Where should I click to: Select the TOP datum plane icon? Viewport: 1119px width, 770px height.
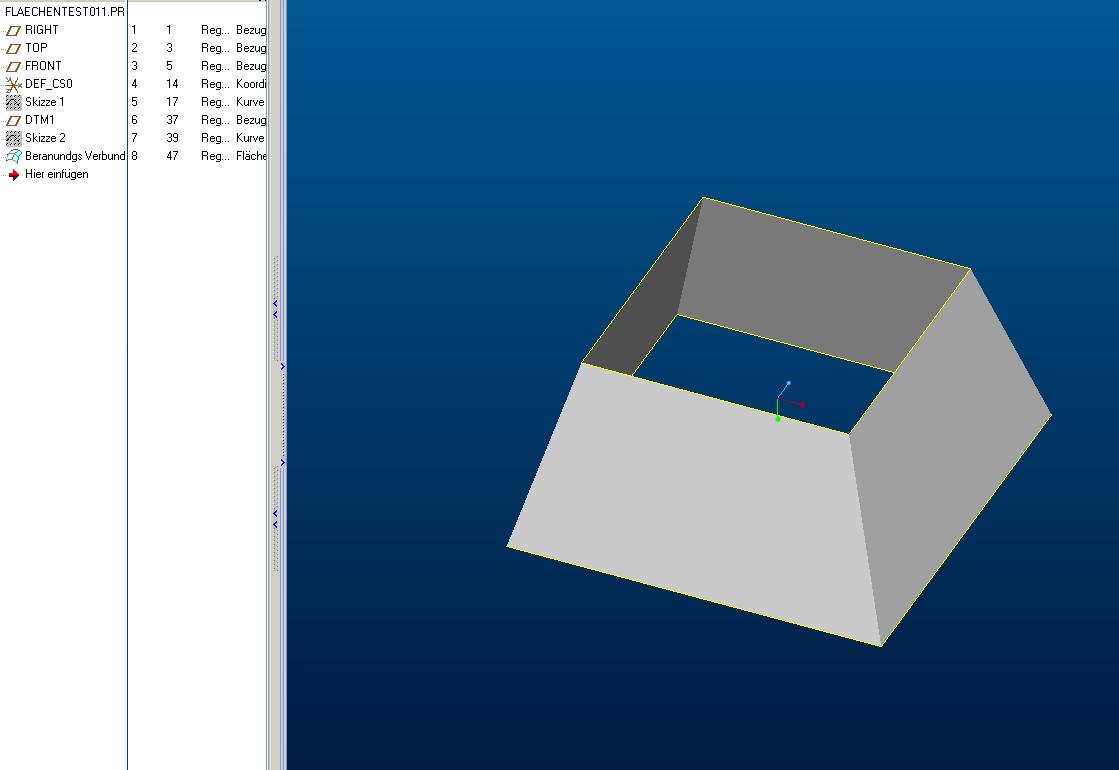[13, 48]
